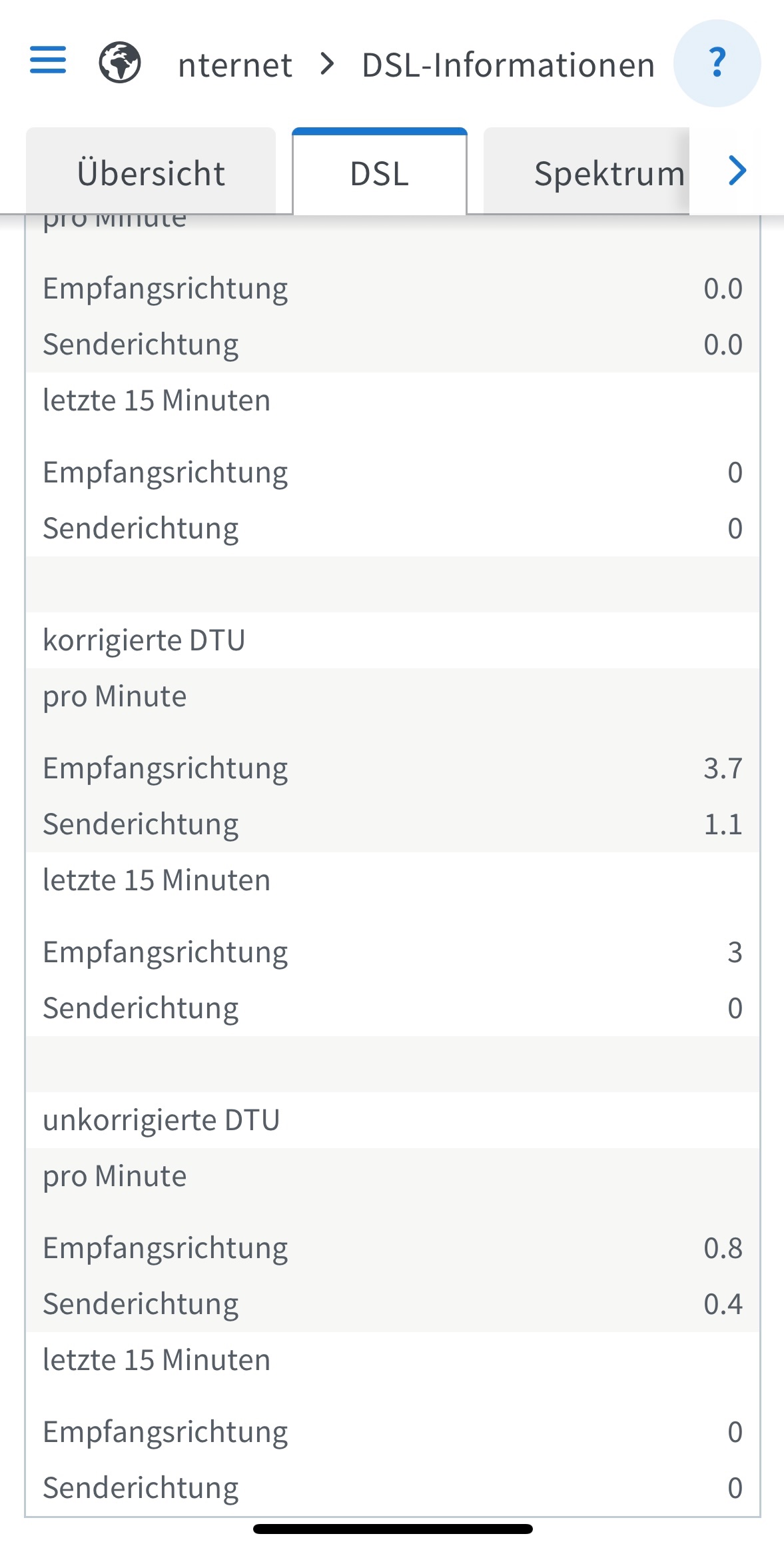Screen dimensions: 784x1550
Task: Open the hamburger navigation menu
Action: point(48,60)
